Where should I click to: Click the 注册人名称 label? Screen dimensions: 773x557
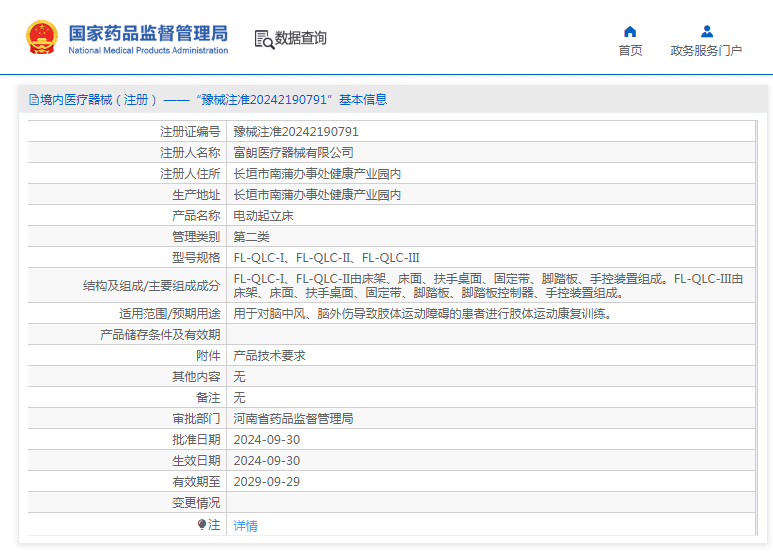190,153
